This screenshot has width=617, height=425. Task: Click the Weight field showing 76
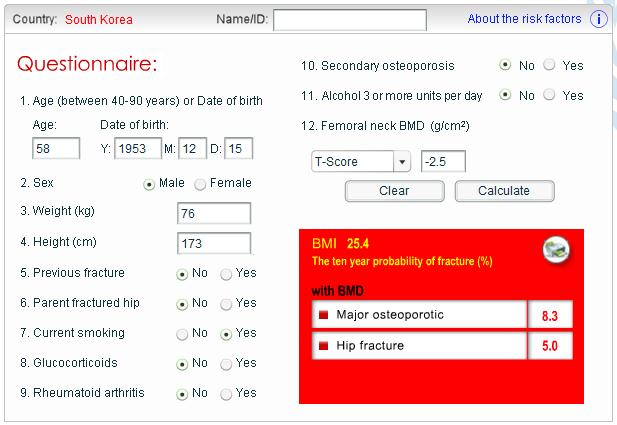click(x=214, y=213)
